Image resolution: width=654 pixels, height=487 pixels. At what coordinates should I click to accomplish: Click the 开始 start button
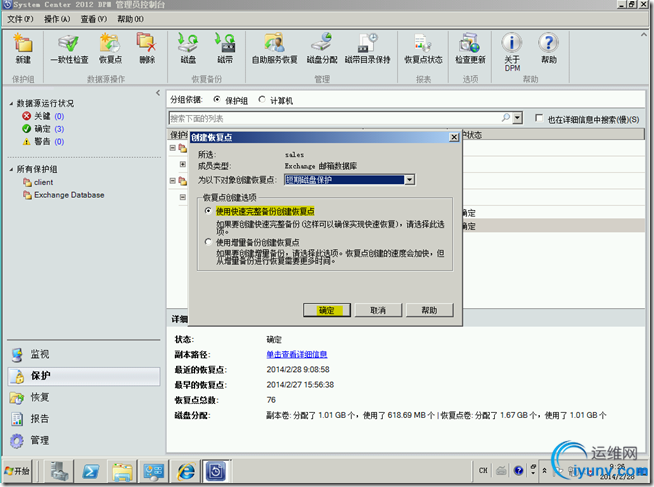point(17,471)
